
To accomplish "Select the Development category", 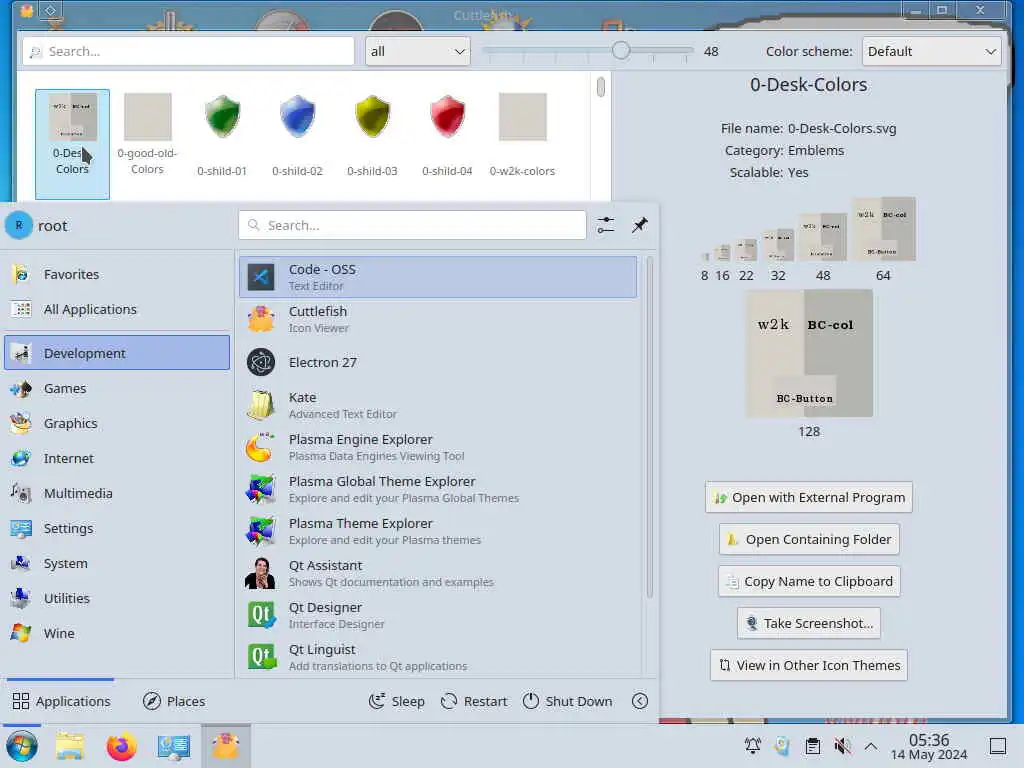I will pyautogui.click(x=117, y=353).
